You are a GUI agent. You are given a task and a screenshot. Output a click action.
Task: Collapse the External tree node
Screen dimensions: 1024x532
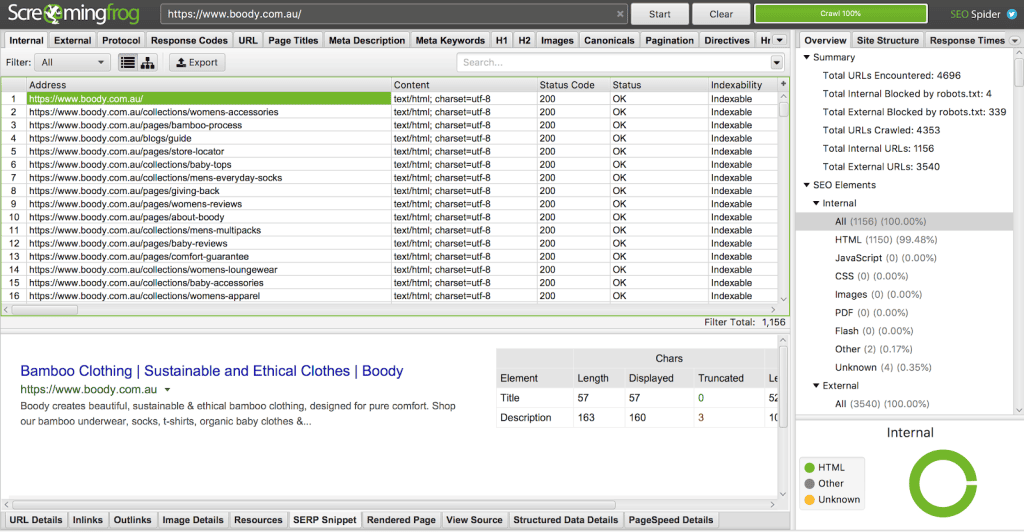(816, 386)
